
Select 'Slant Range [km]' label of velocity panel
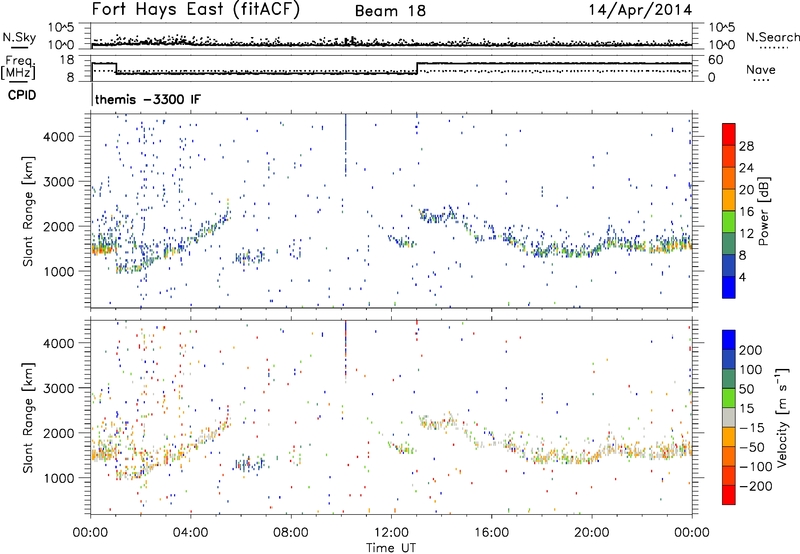pyautogui.click(x=28, y=418)
